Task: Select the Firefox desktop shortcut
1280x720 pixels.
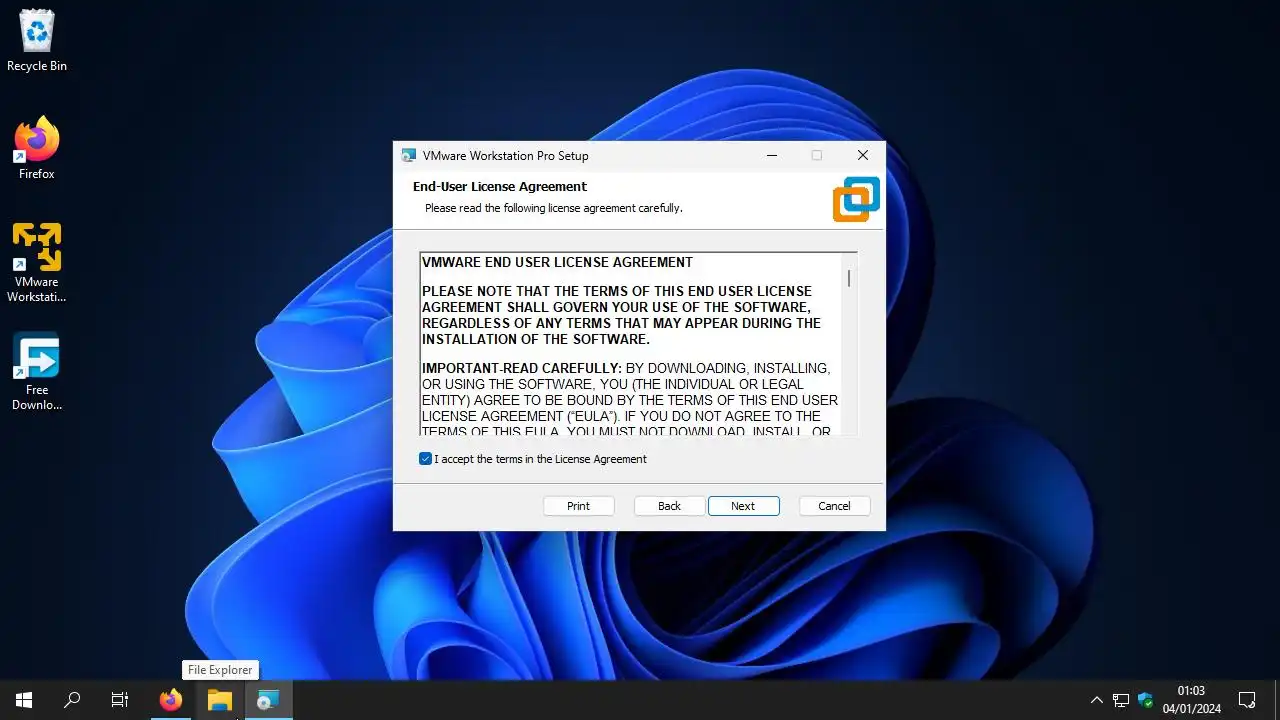Action: coord(37,148)
